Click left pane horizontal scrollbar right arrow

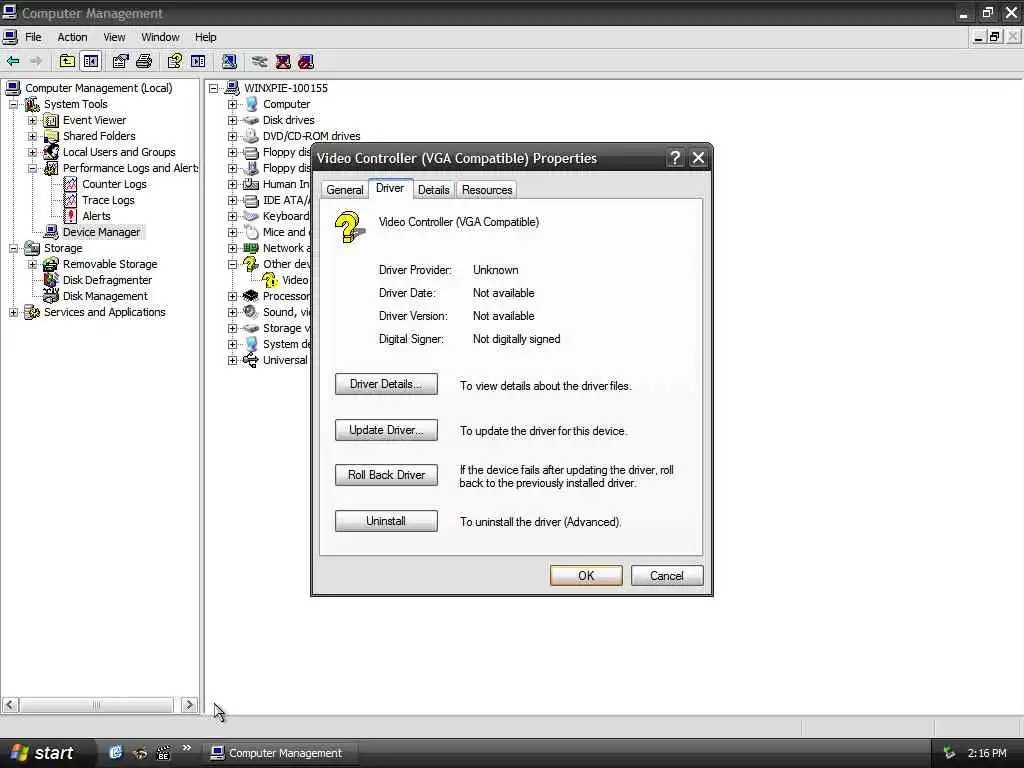189,705
